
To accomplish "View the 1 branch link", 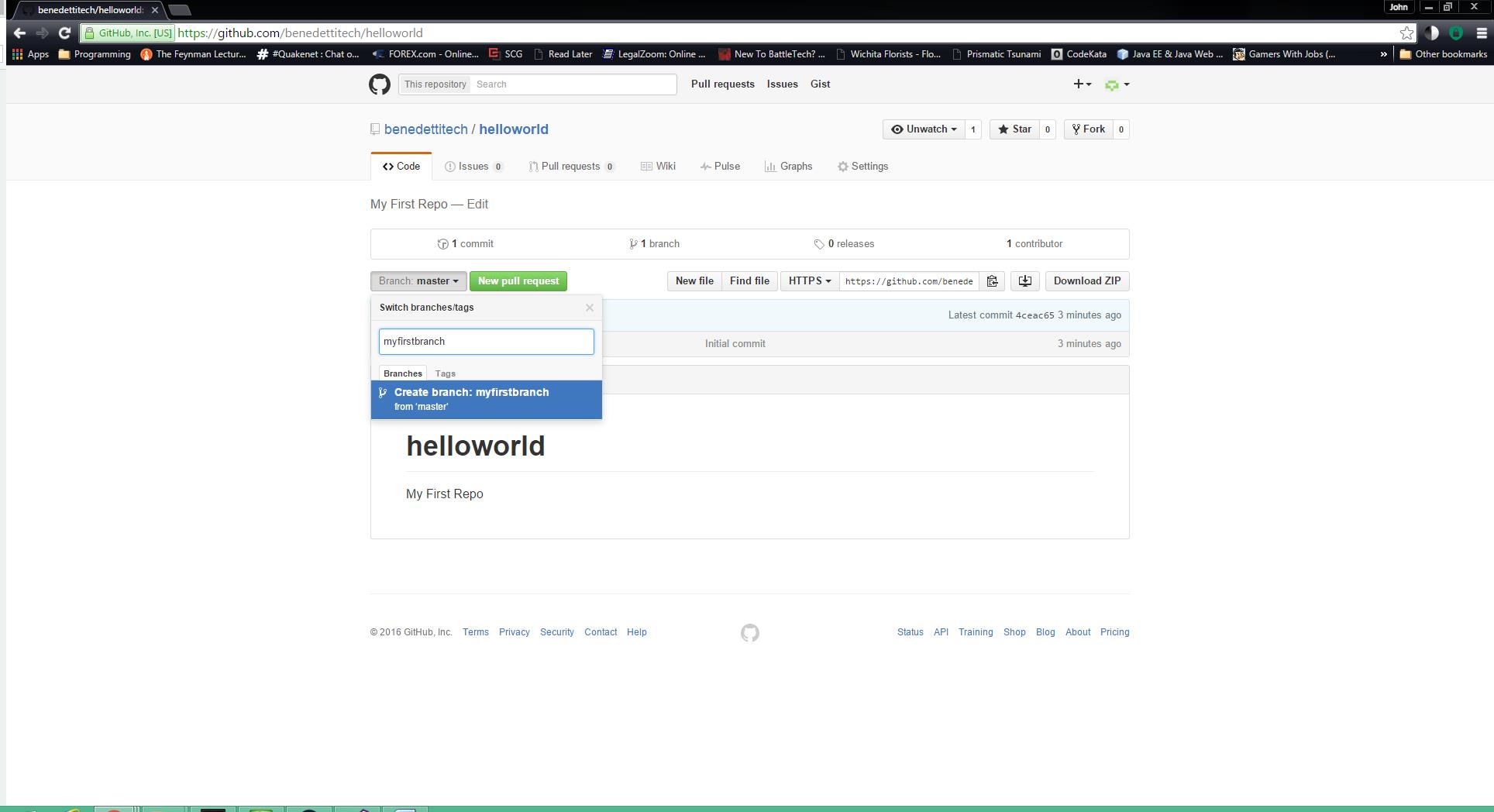I will click(655, 244).
